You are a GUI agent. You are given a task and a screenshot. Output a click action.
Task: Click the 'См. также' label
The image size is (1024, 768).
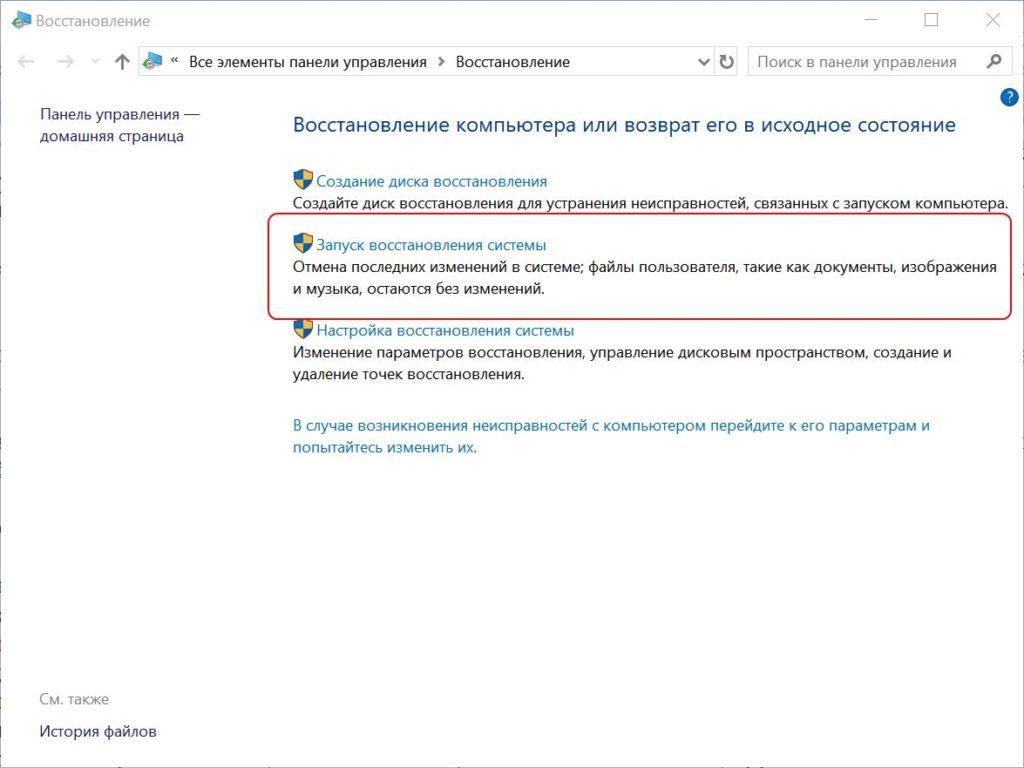click(74, 699)
